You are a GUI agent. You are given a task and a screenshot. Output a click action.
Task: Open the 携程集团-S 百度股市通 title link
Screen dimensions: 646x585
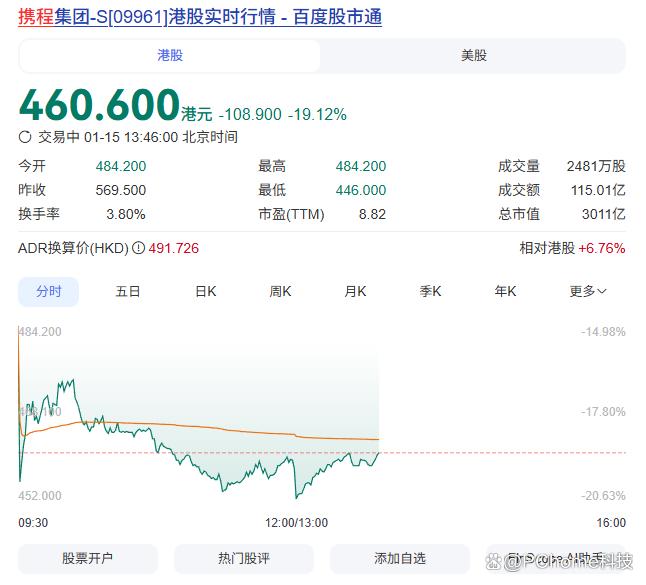click(x=200, y=18)
